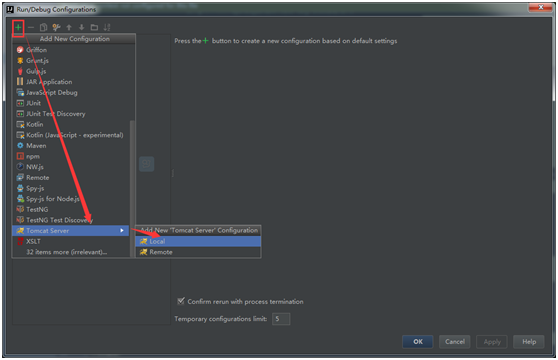The width and height of the screenshot is (558, 360).
Task: Click the Move Down arrow icon
Action: coord(81,27)
